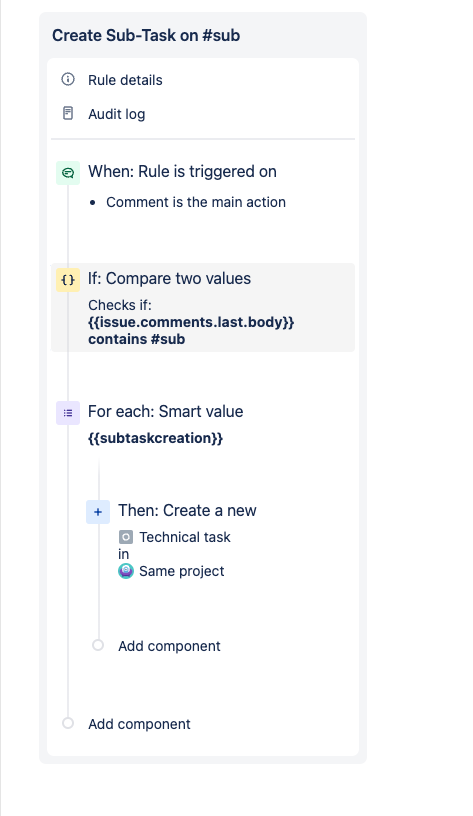This screenshot has width=473, height=816.
Task: Select the yellow braces condition icon
Action: [68, 280]
